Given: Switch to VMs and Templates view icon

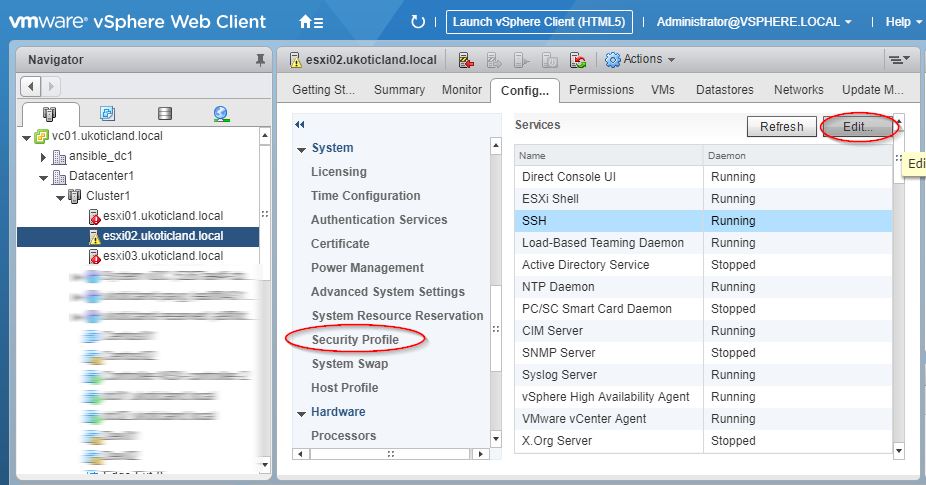Looking at the screenshot, I should [107, 113].
